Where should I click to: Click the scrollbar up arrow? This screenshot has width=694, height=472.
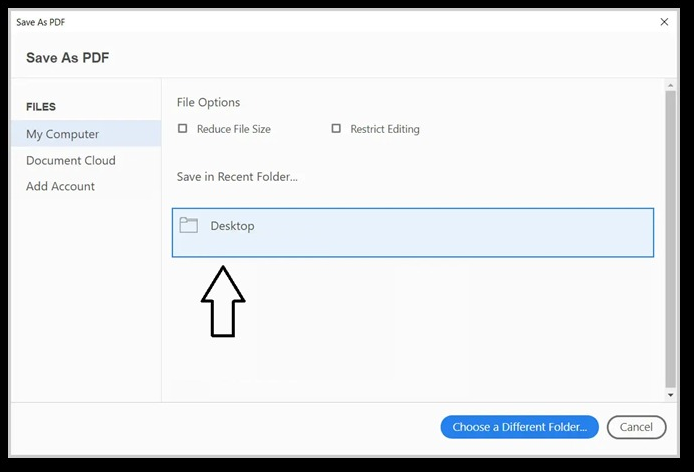click(x=670, y=86)
